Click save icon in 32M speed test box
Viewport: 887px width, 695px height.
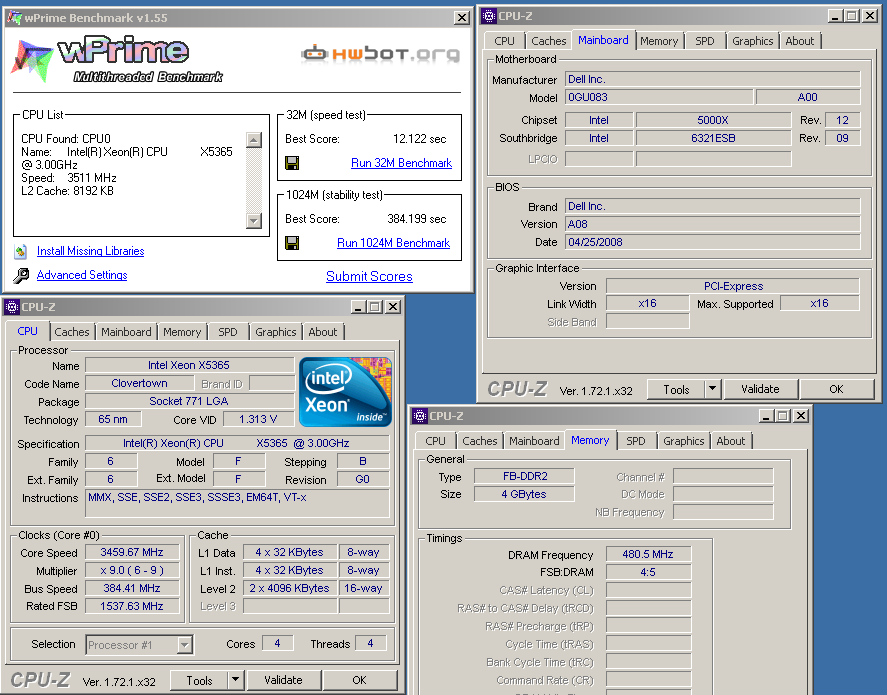pyautogui.click(x=292, y=163)
